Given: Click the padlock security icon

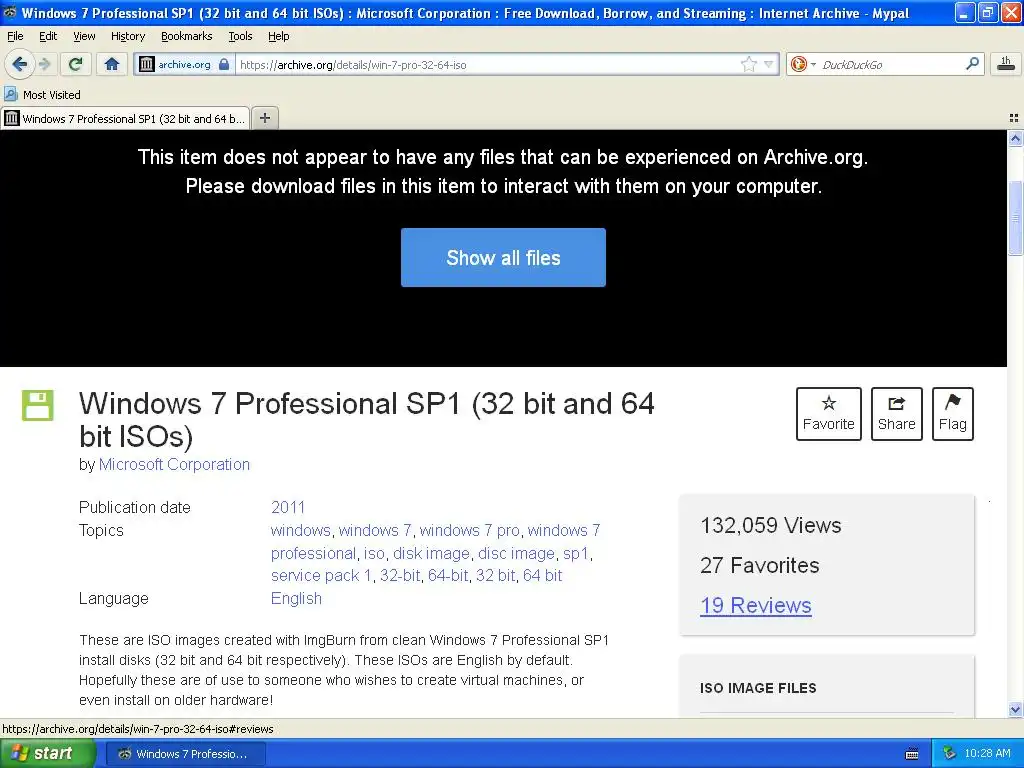Looking at the screenshot, I should [224, 64].
